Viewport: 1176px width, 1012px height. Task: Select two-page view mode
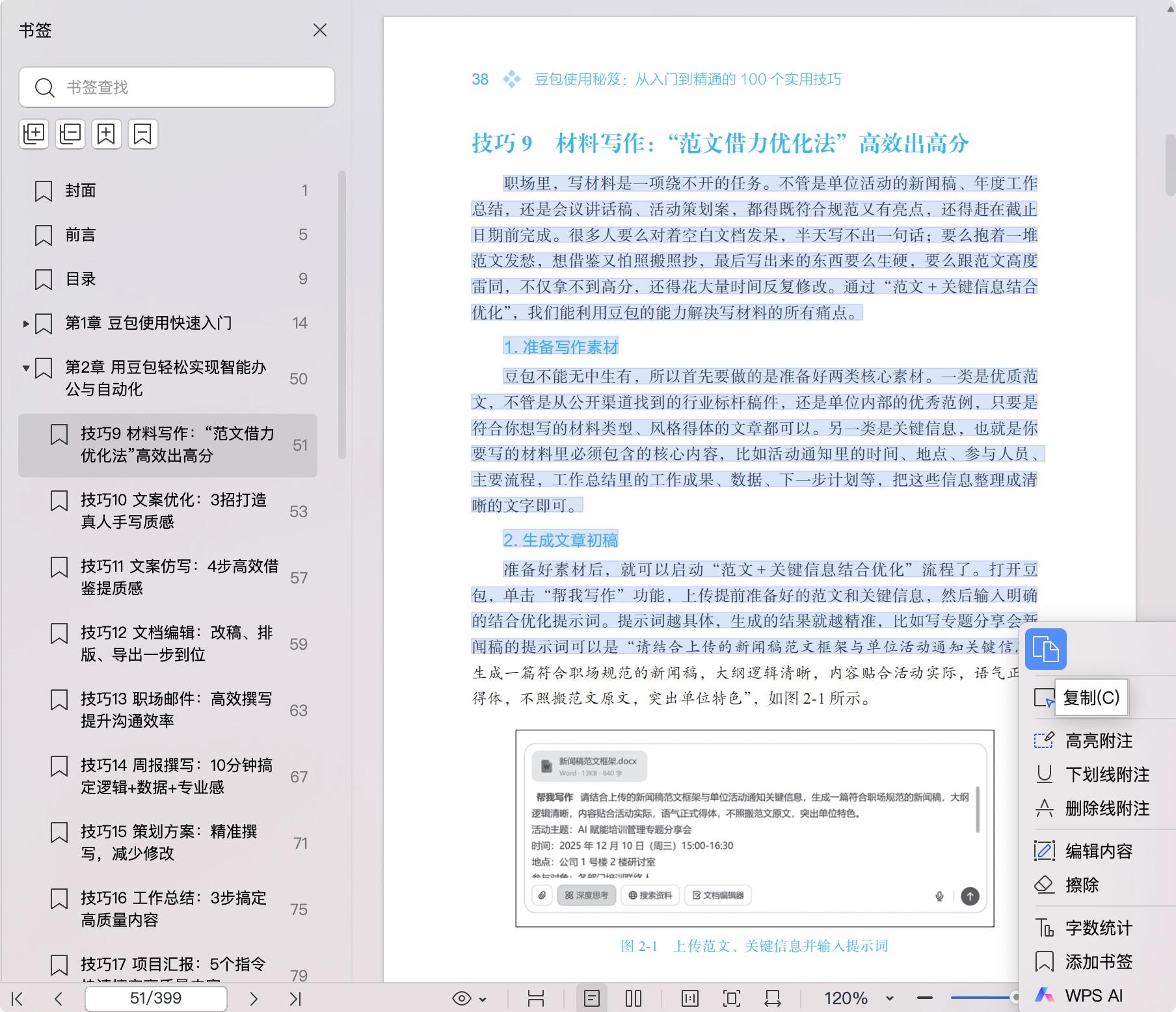click(634, 998)
